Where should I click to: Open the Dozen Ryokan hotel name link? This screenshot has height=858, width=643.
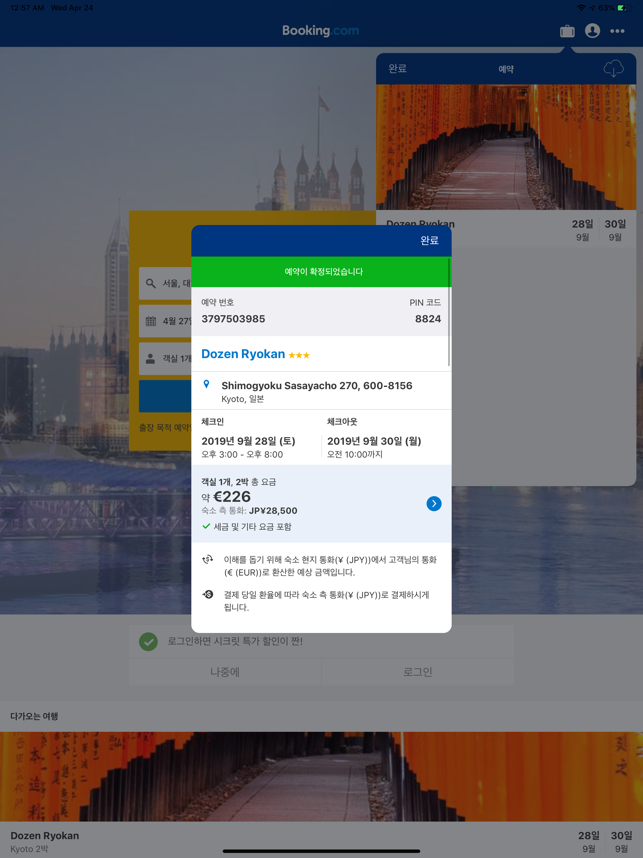click(243, 354)
